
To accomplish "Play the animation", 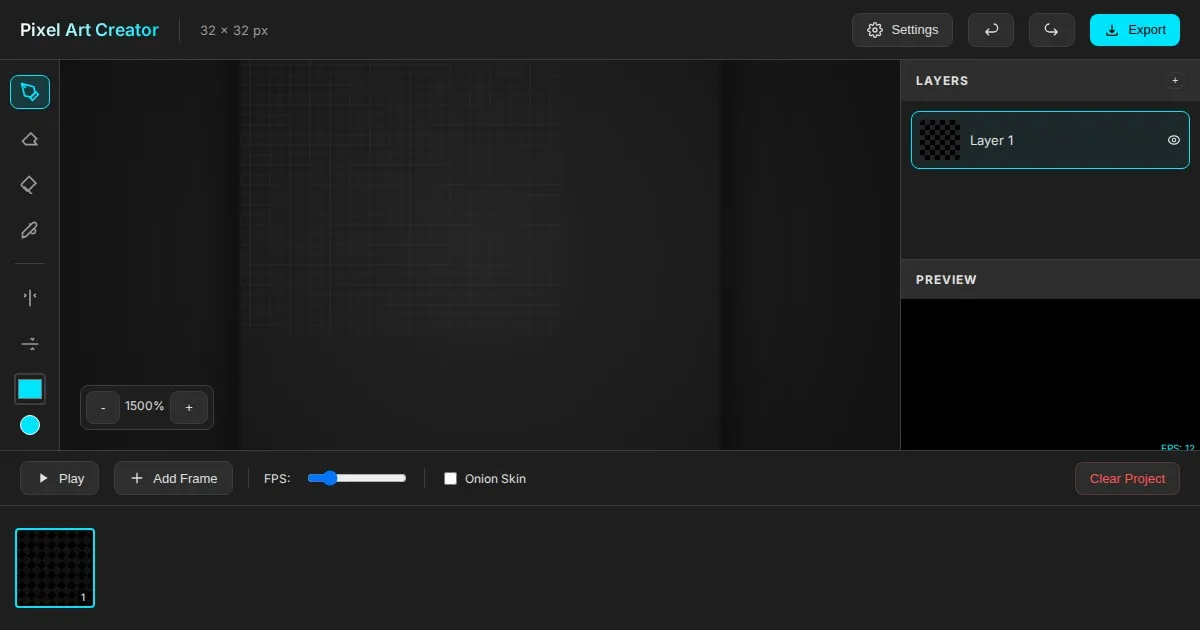I will point(60,478).
